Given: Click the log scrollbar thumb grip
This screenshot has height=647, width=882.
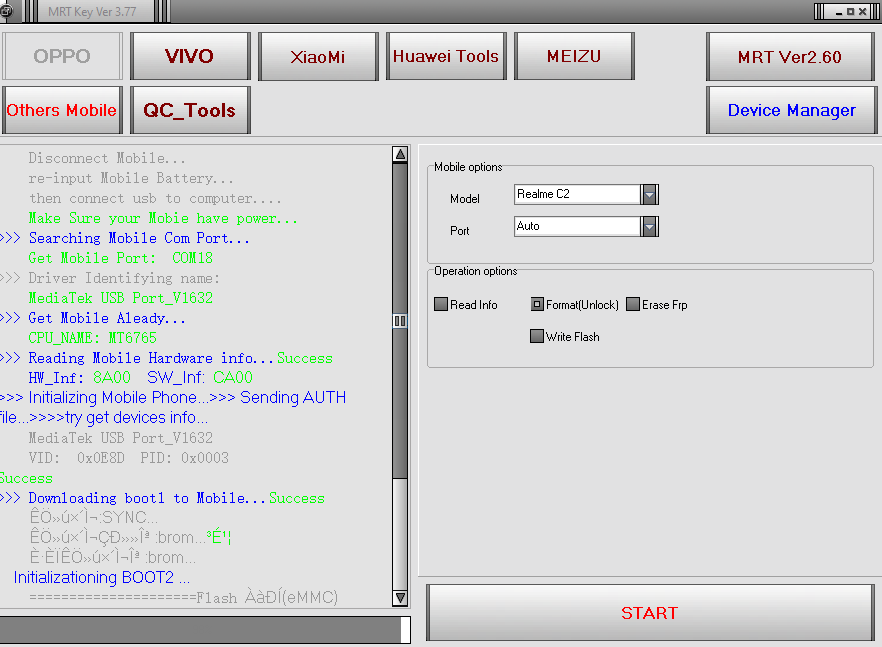Looking at the screenshot, I should click(400, 321).
